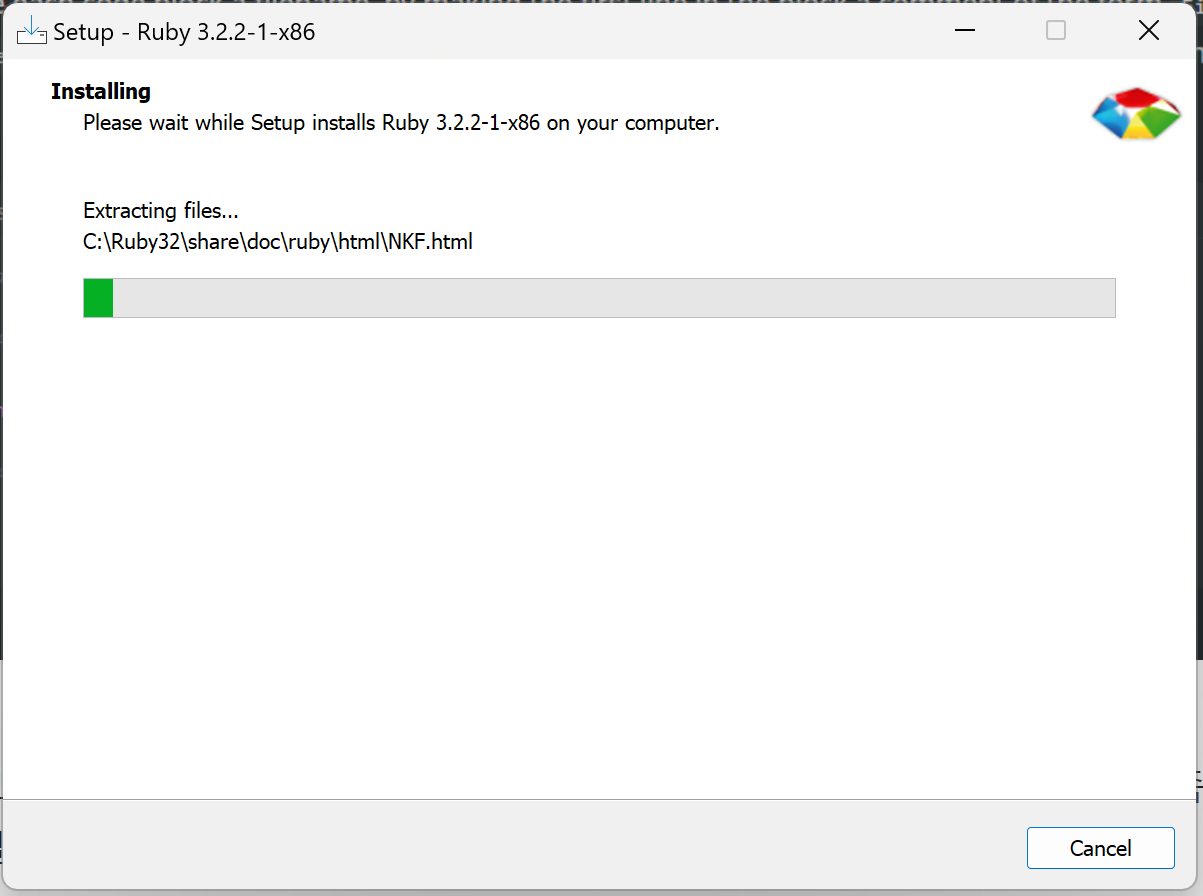Image resolution: width=1203 pixels, height=896 pixels.
Task: Click the installation progress bar
Action: coord(599,298)
